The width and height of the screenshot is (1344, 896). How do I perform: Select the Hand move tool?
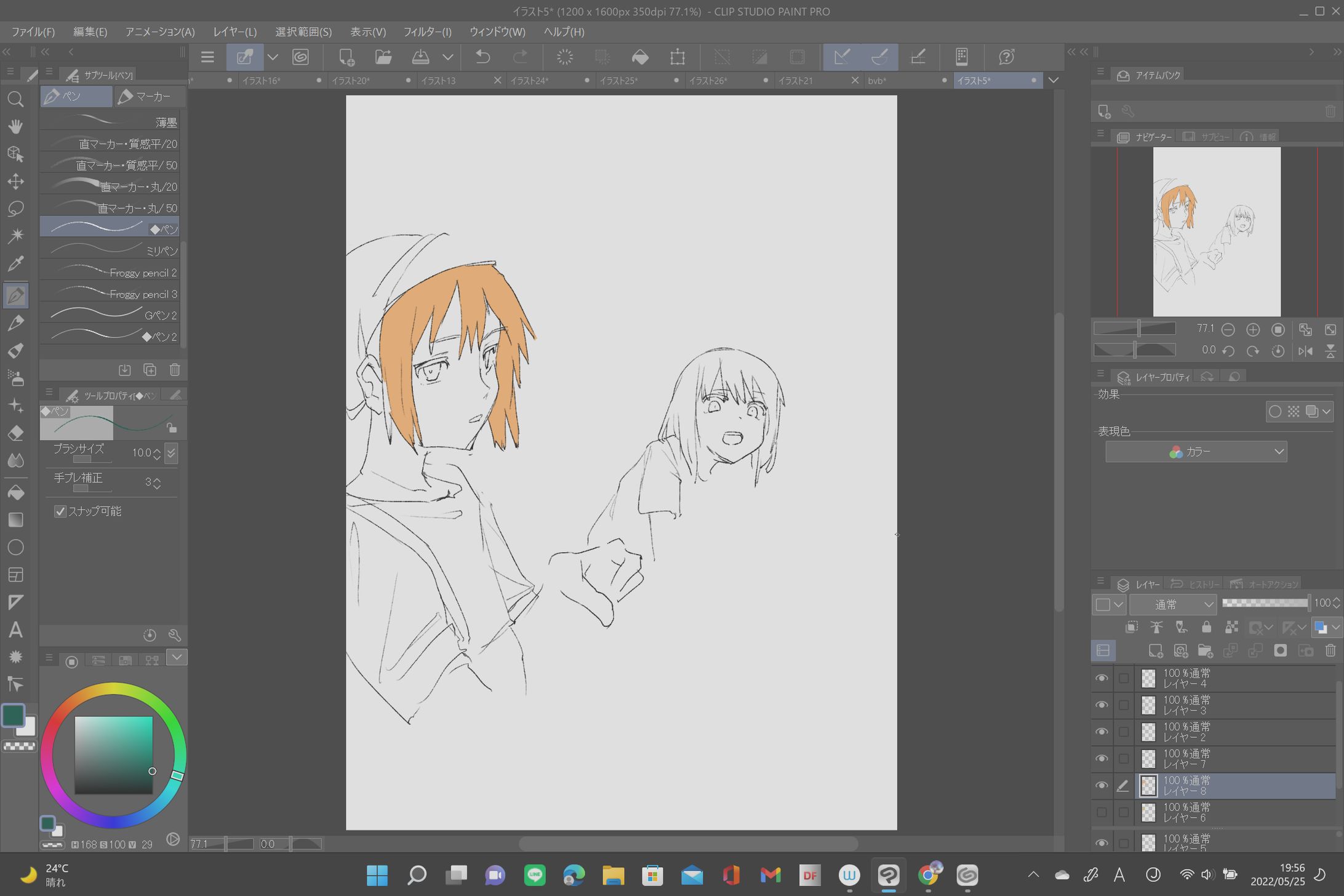click(15, 126)
